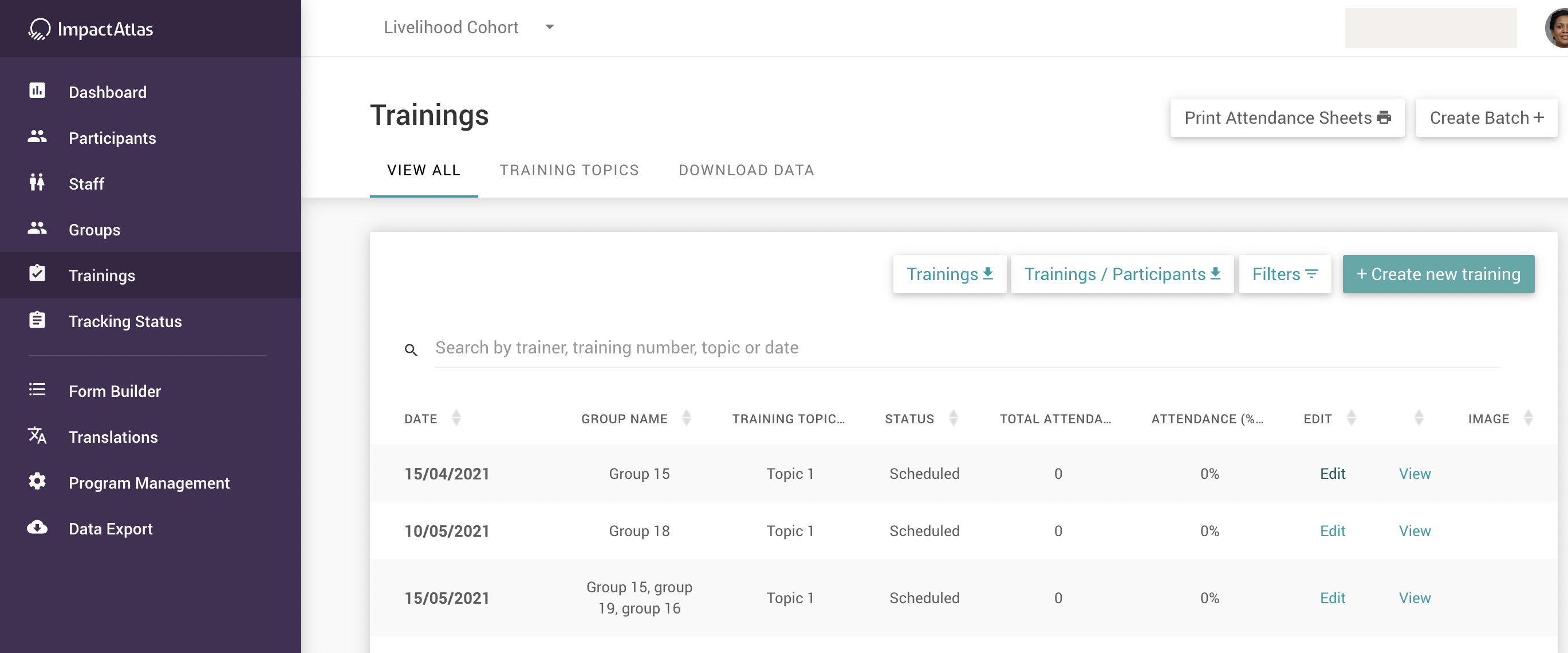The image size is (1568, 653).
Task: Click Edit for 15/04/2021 training
Action: 1332,474
